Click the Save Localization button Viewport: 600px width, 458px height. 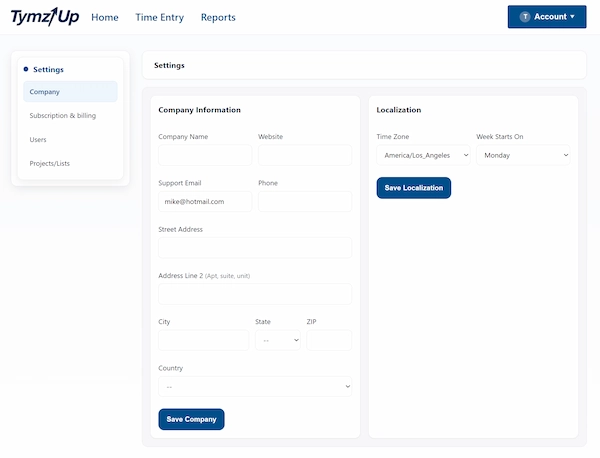(414, 188)
